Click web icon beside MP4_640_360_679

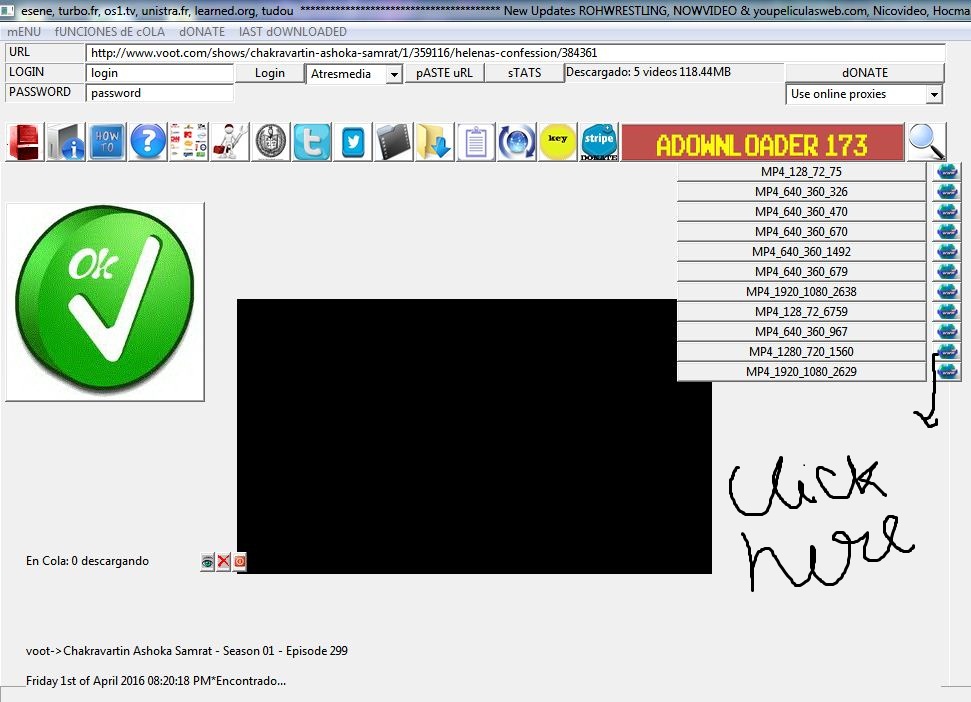(x=947, y=271)
